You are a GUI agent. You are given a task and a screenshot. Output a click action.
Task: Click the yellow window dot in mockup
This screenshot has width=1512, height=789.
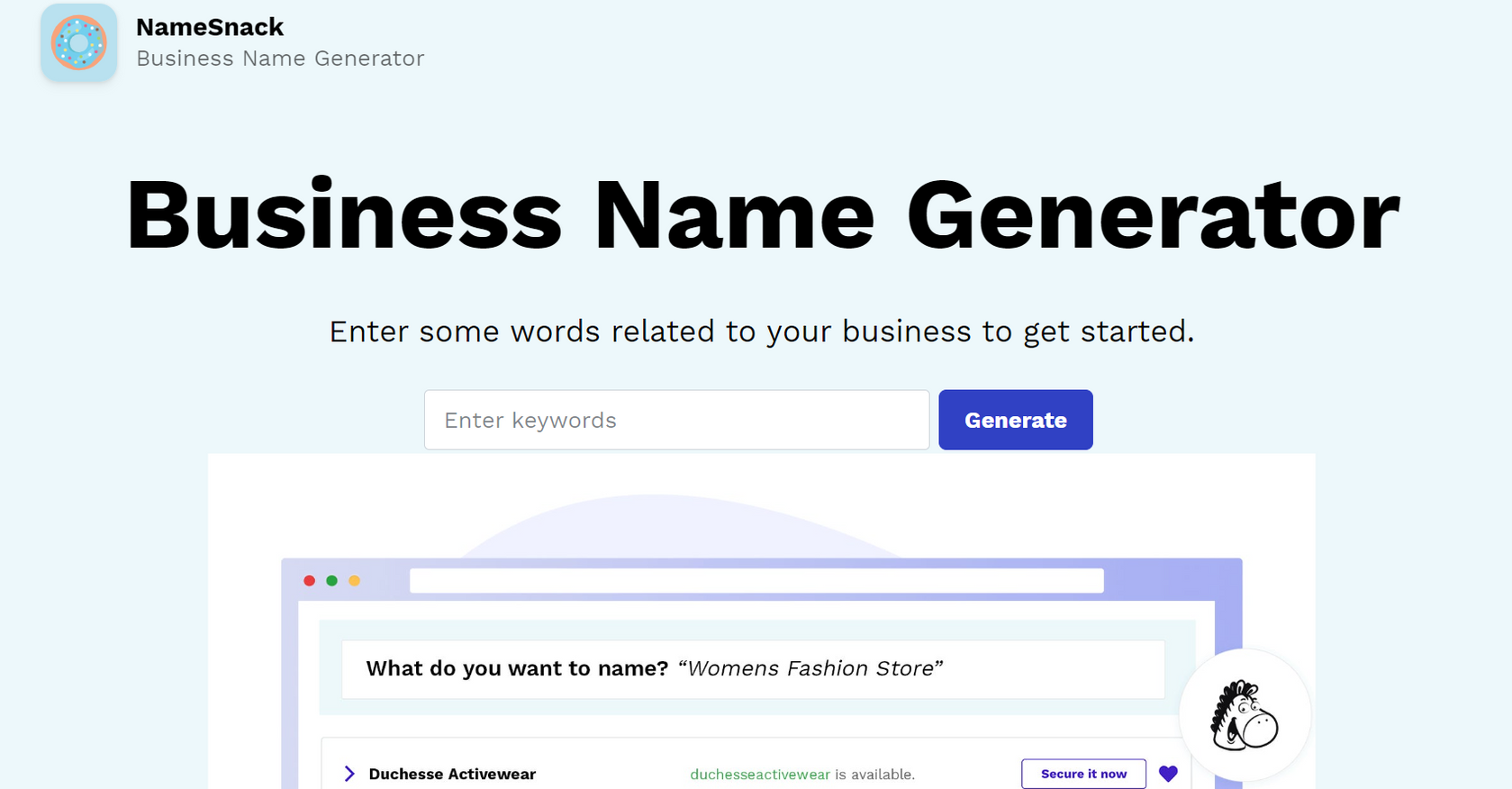pos(354,581)
